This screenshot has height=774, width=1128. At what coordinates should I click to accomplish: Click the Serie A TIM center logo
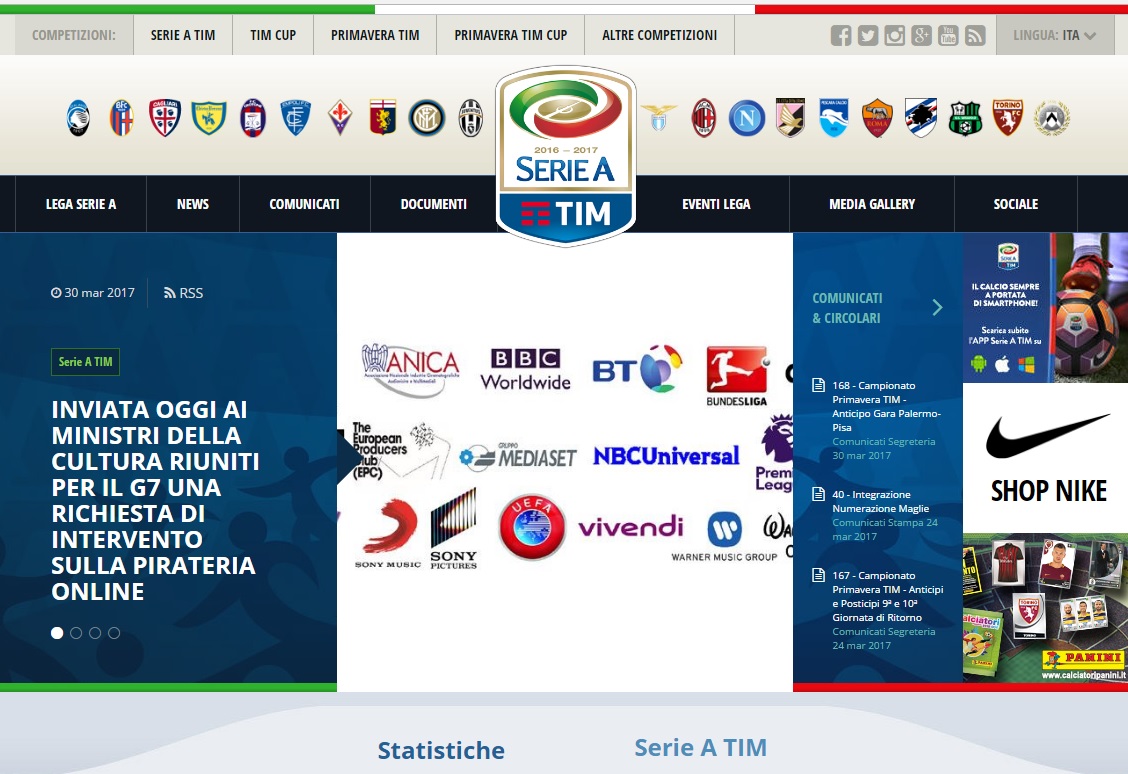pos(565,156)
